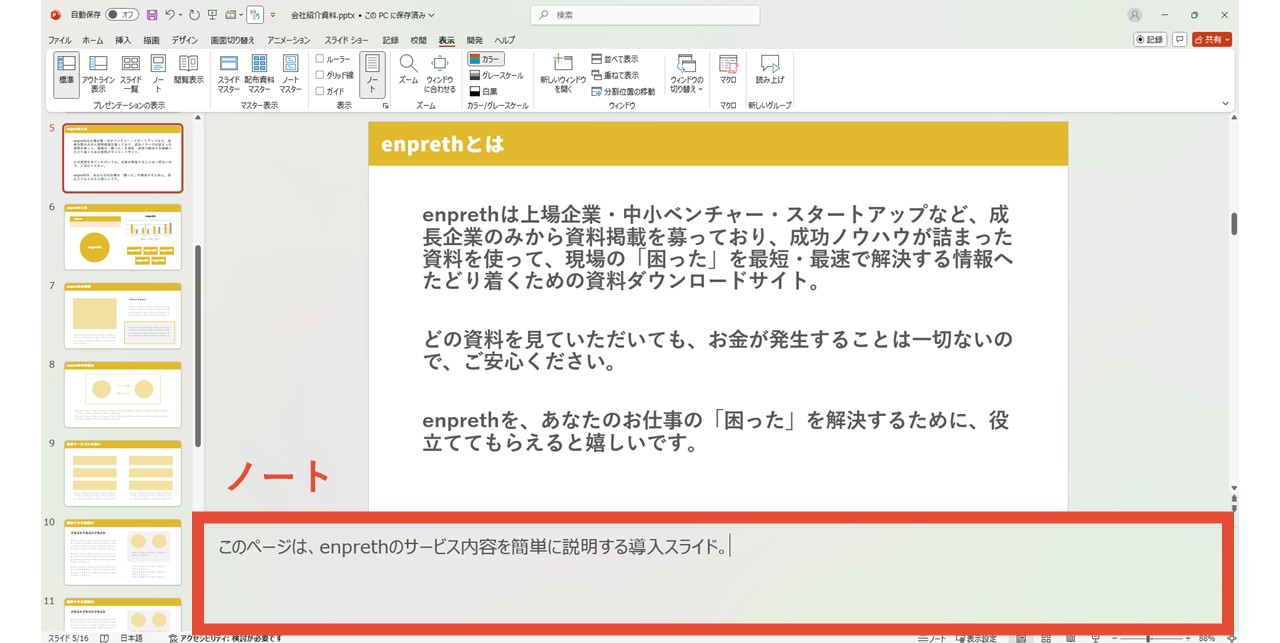Open ウィンドウの切り替え switch windows dropdown
The width and height of the screenshot is (1280, 643).
pos(686,74)
